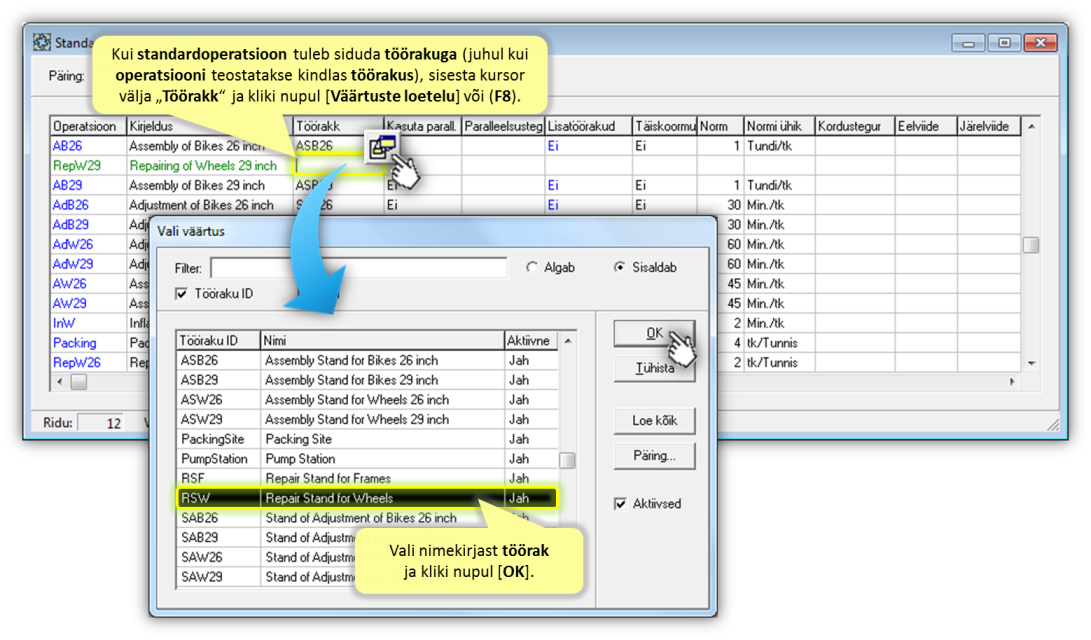Click the Tööraku list vertical scrollbar thumb

pyautogui.click(x=568, y=461)
